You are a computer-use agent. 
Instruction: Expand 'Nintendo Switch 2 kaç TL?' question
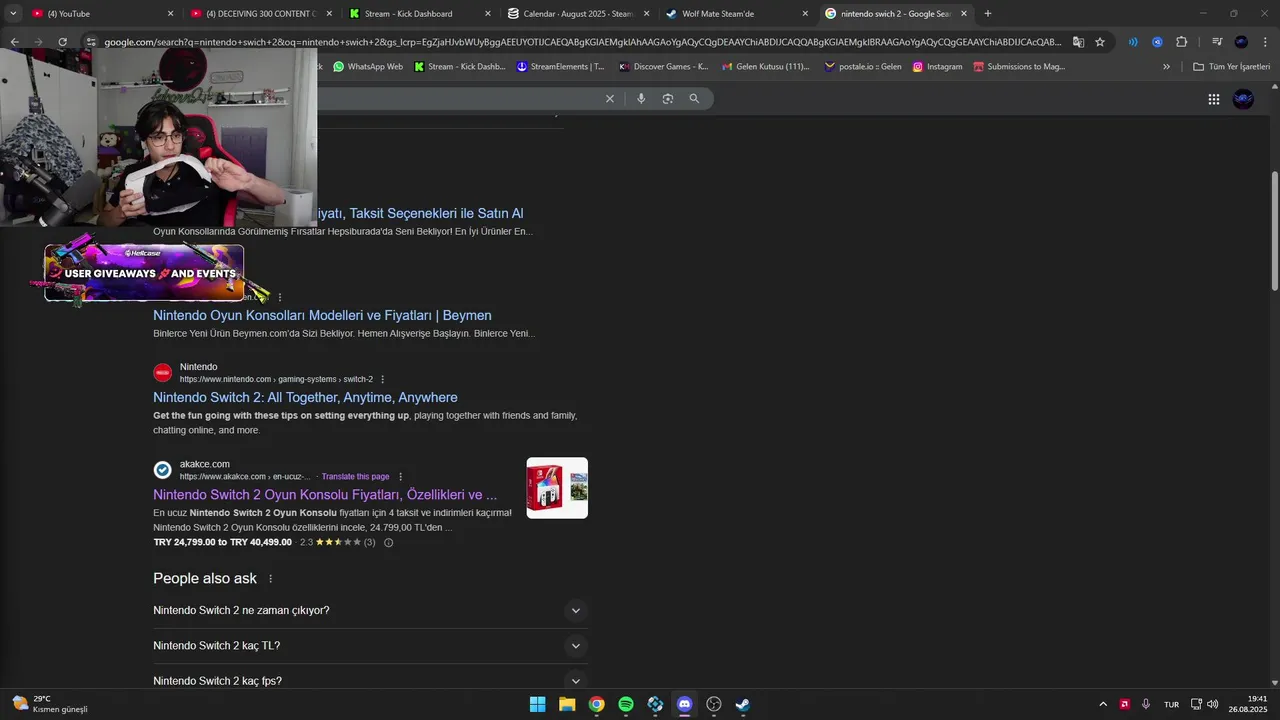[370, 646]
